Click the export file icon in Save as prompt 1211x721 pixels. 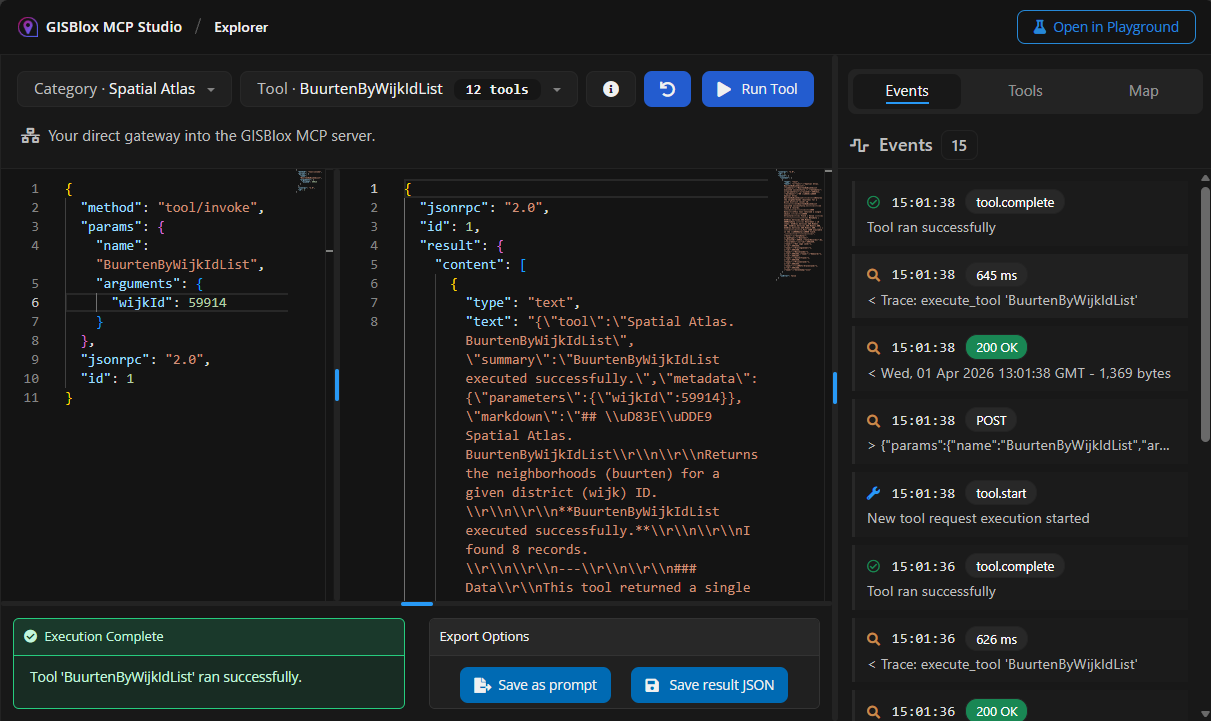(482, 685)
